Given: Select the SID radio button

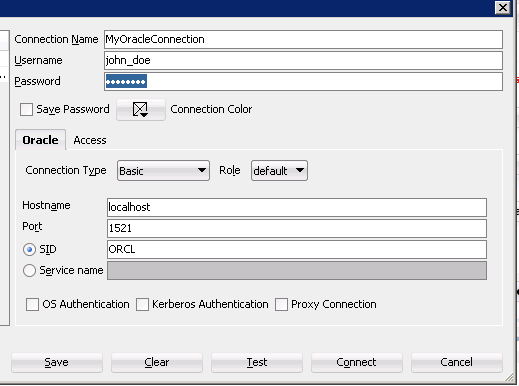Looking at the screenshot, I should pyautogui.click(x=29, y=249).
